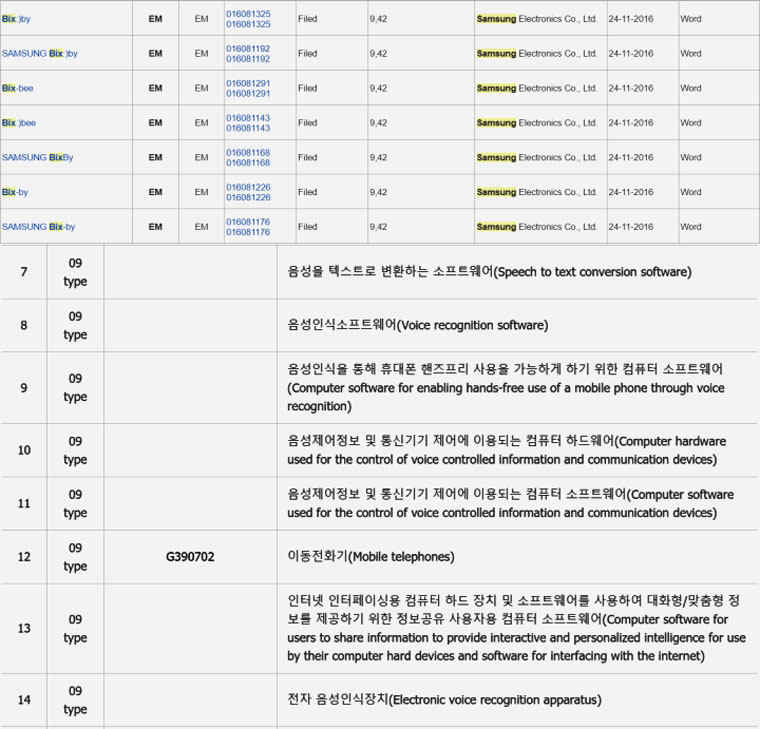Select row number 10
The image size is (760, 729).
(24, 450)
